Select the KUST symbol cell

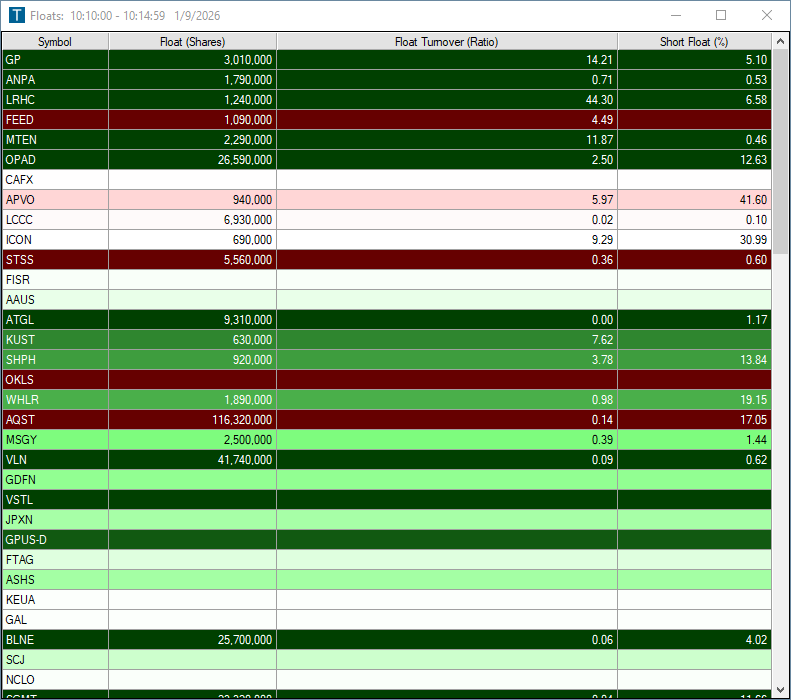55,340
